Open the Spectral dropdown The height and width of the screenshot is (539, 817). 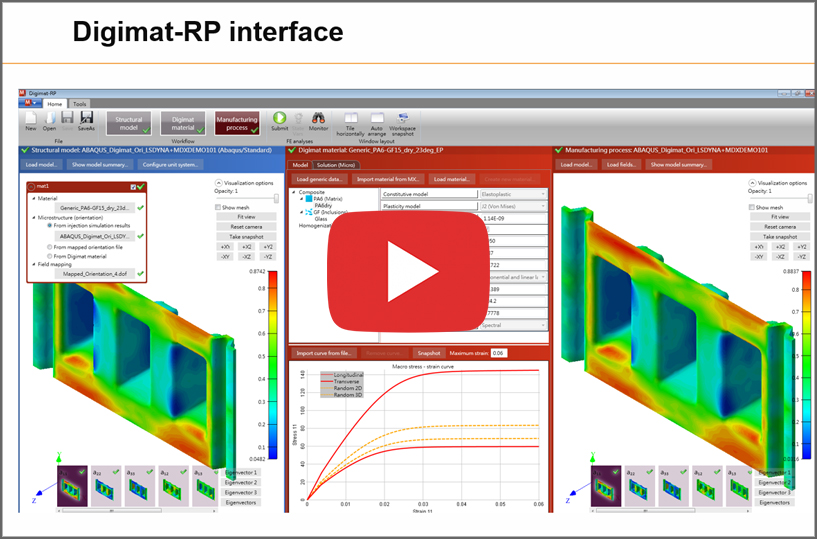click(x=513, y=325)
